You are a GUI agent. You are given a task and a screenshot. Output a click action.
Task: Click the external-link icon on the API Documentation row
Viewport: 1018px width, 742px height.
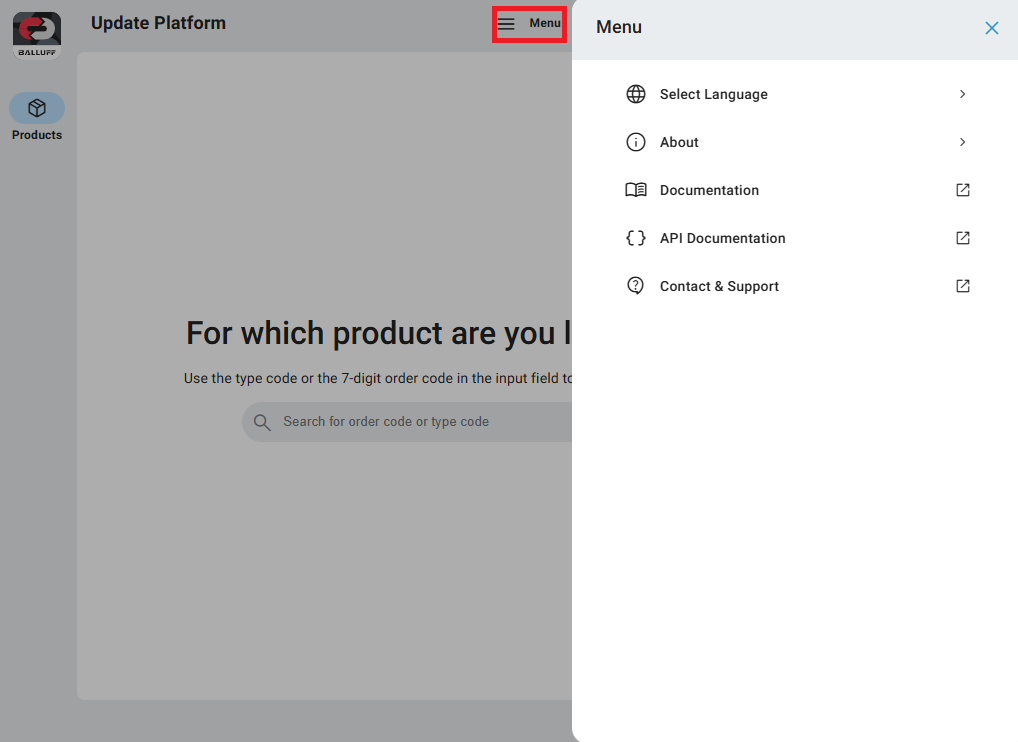click(963, 238)
